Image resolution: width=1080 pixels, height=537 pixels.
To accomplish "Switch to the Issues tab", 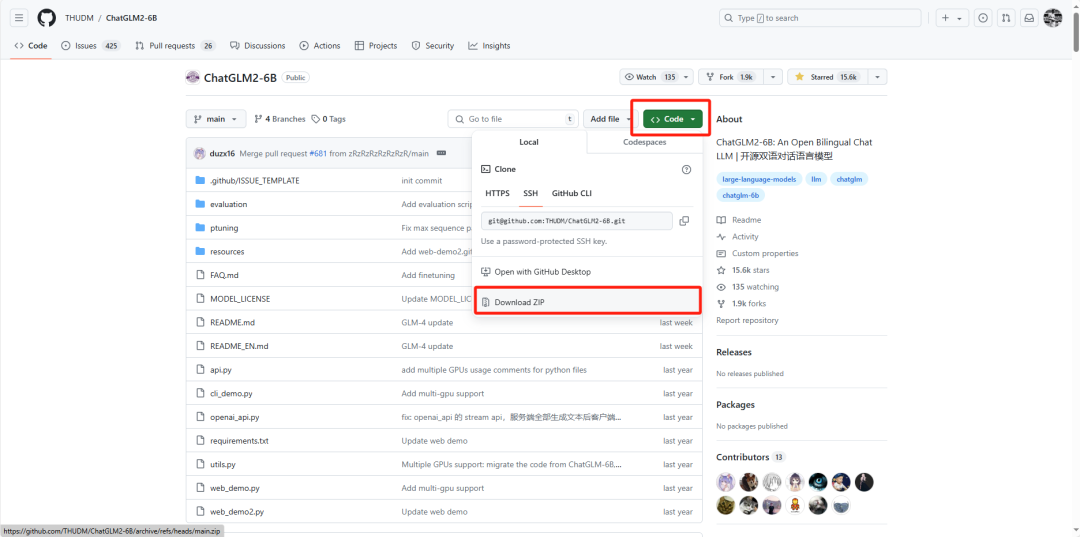I will click(x=90, y=45).
